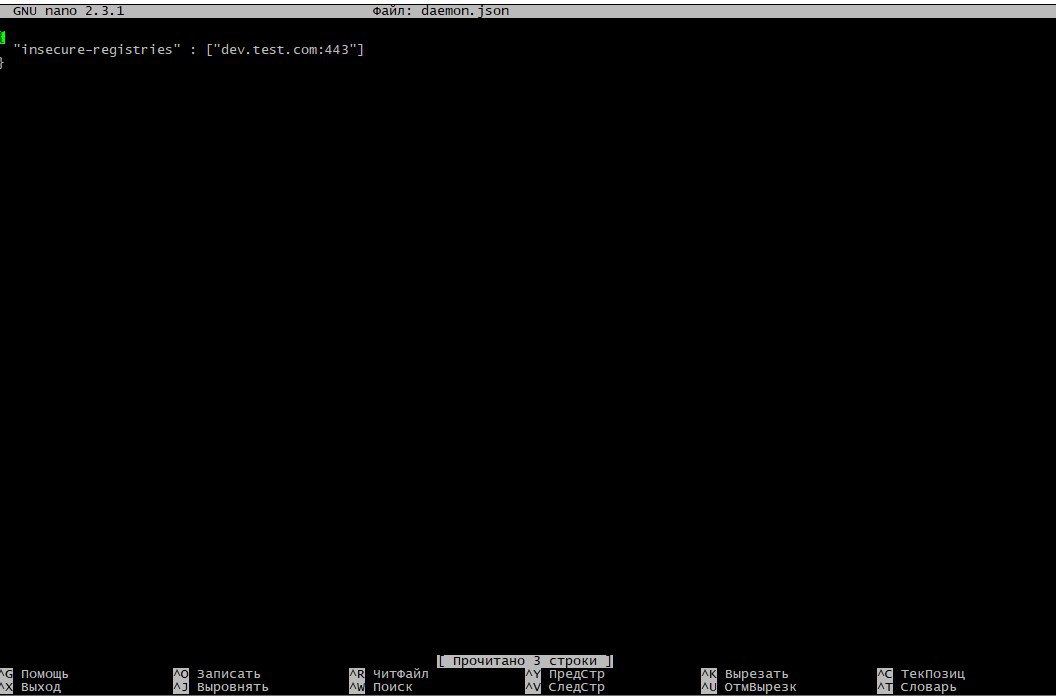Image resolution: width=1056 pixels, height=696 pixels.
Task: Click the ^O Записать write-out shortcut
Action: pyautogui.click(x=216, y=674)
